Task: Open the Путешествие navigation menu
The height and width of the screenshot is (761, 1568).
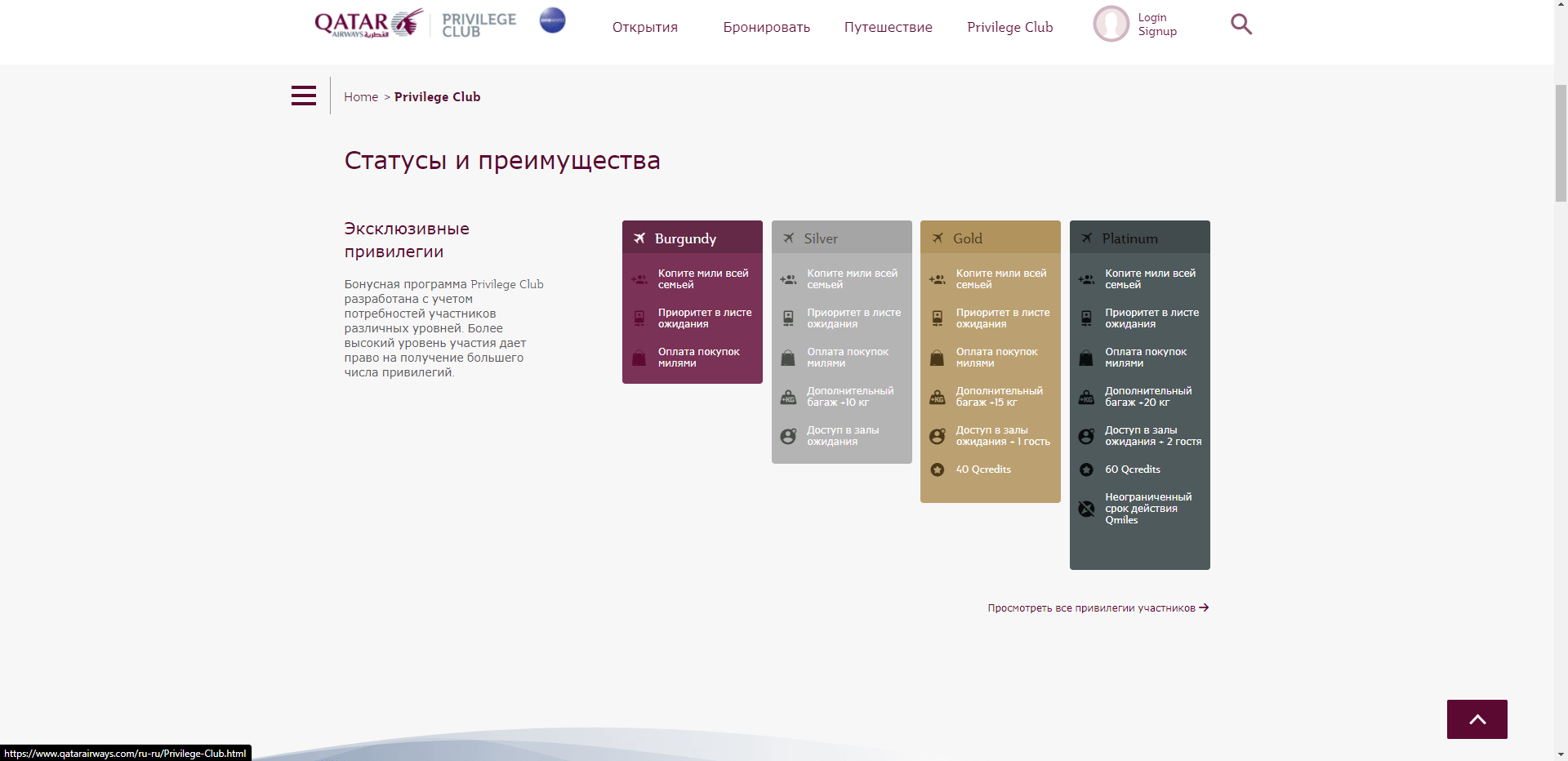Action: click(x=889, y=27)
